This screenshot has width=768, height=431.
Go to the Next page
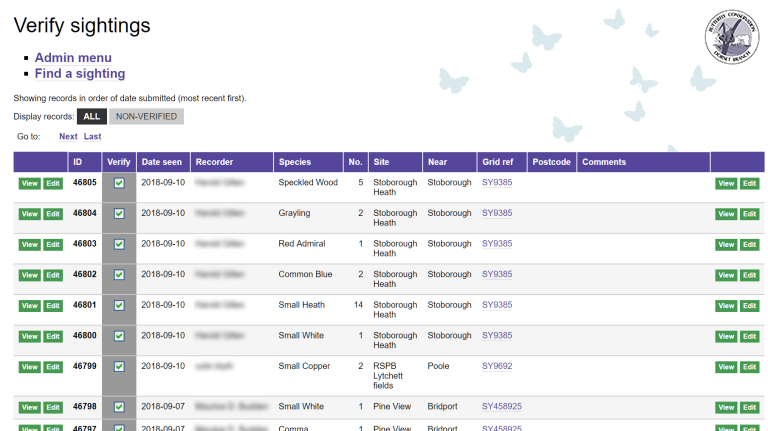[x=68, y=137]
